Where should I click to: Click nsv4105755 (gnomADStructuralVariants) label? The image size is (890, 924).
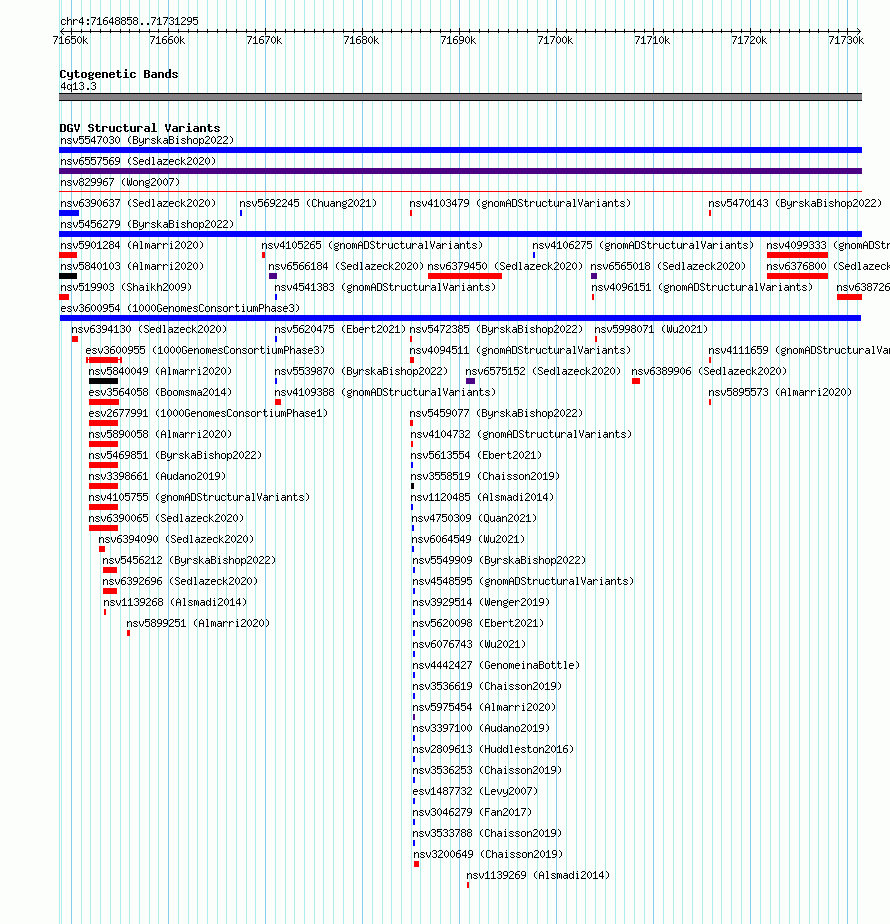tap(199, 497)
